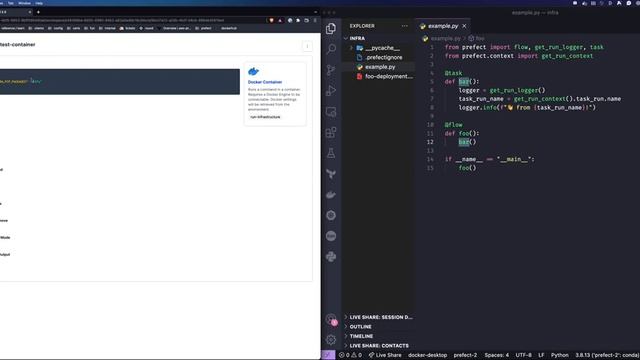Open the Docker whale activity bar view
This screenshot has width=640, height=360.
coord(331,195)
